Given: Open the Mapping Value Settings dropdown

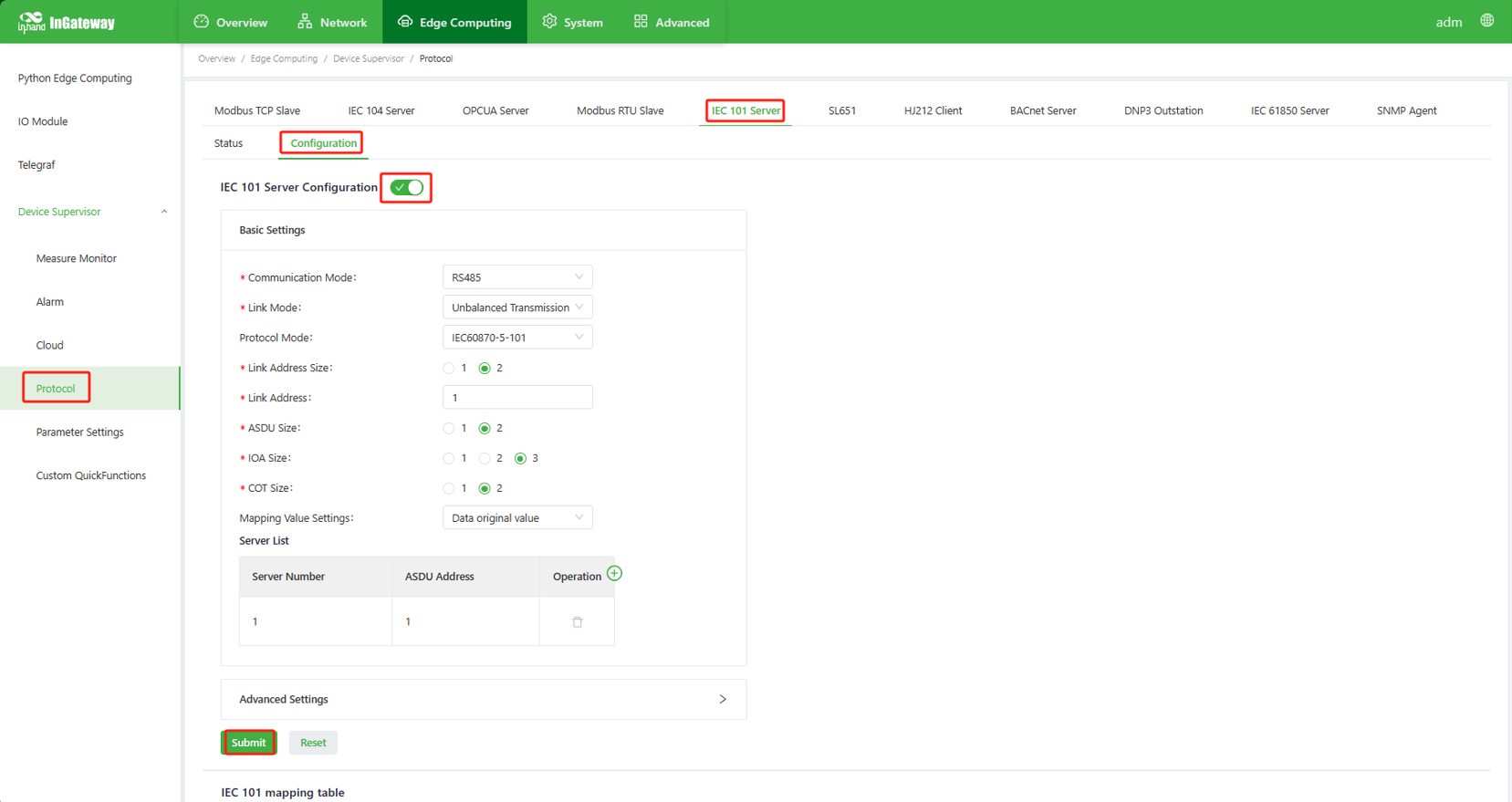Looking at the screenshot, I should 516,518.
